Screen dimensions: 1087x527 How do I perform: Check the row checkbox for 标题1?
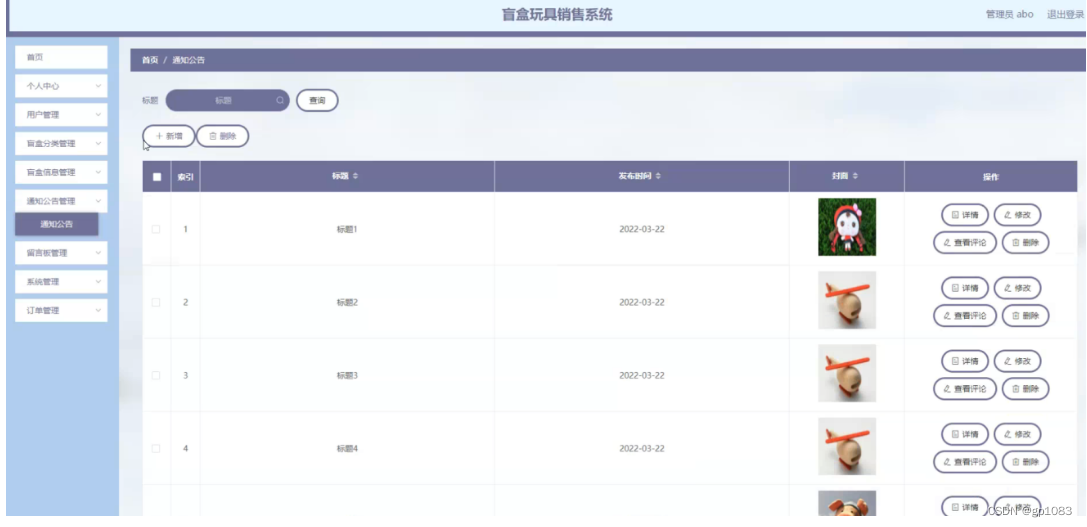point(156,229)
